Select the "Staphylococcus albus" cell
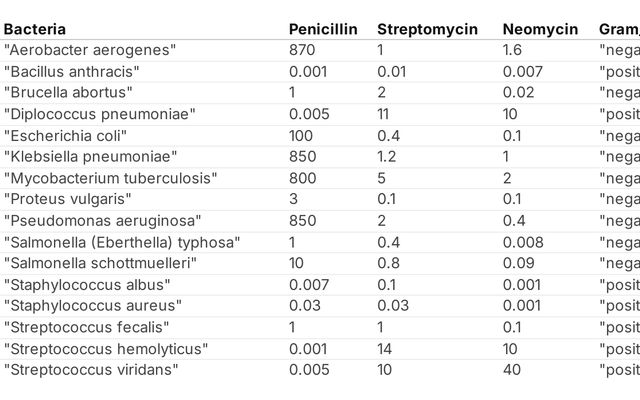 [87, 284]
